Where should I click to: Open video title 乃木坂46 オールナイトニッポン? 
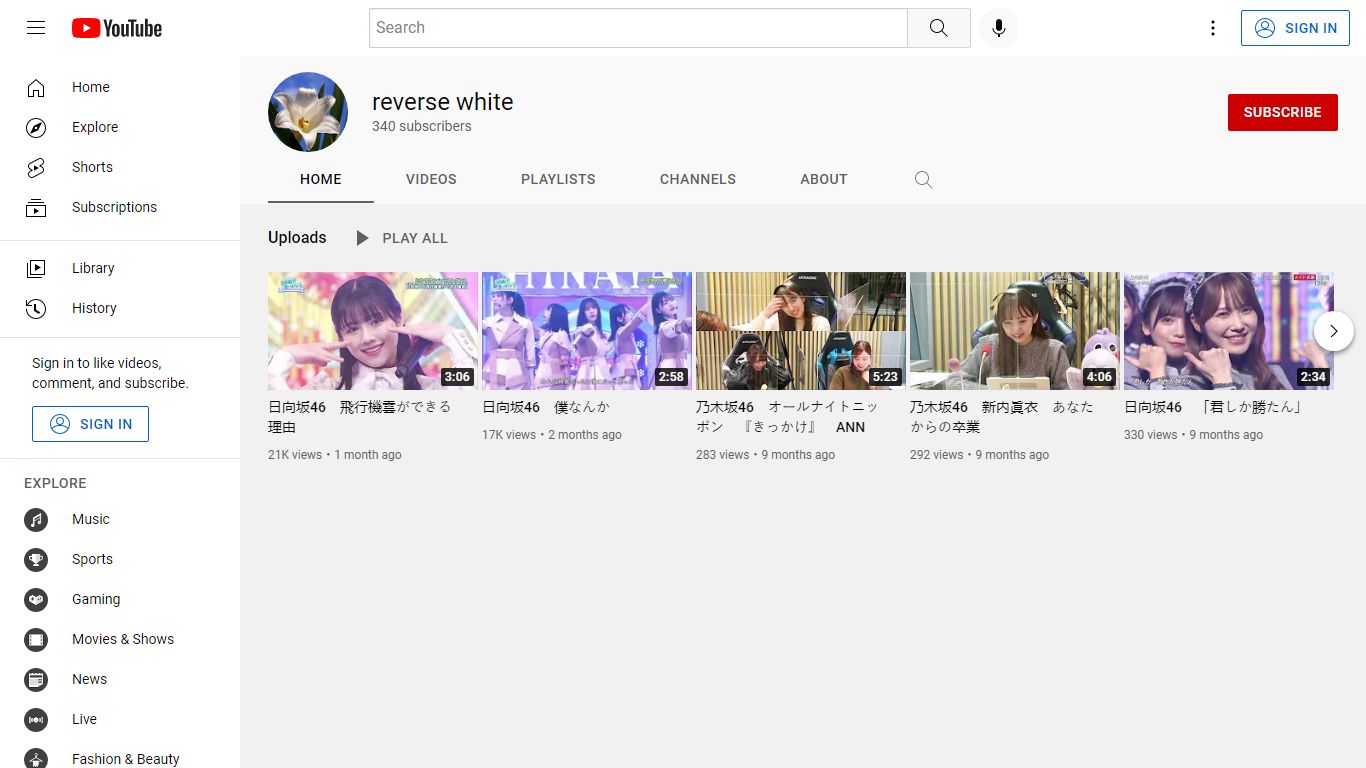(788, 417)
